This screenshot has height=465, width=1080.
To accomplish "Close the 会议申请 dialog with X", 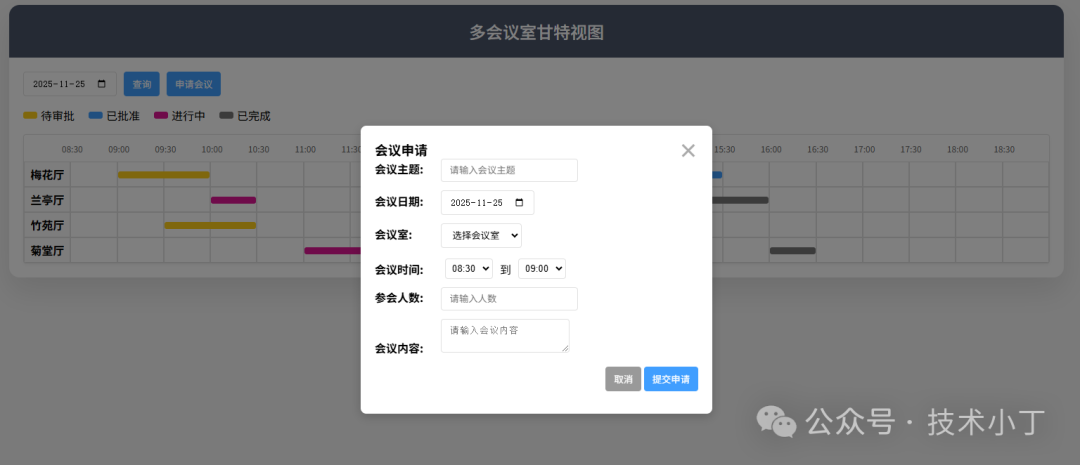I will 688,151.
